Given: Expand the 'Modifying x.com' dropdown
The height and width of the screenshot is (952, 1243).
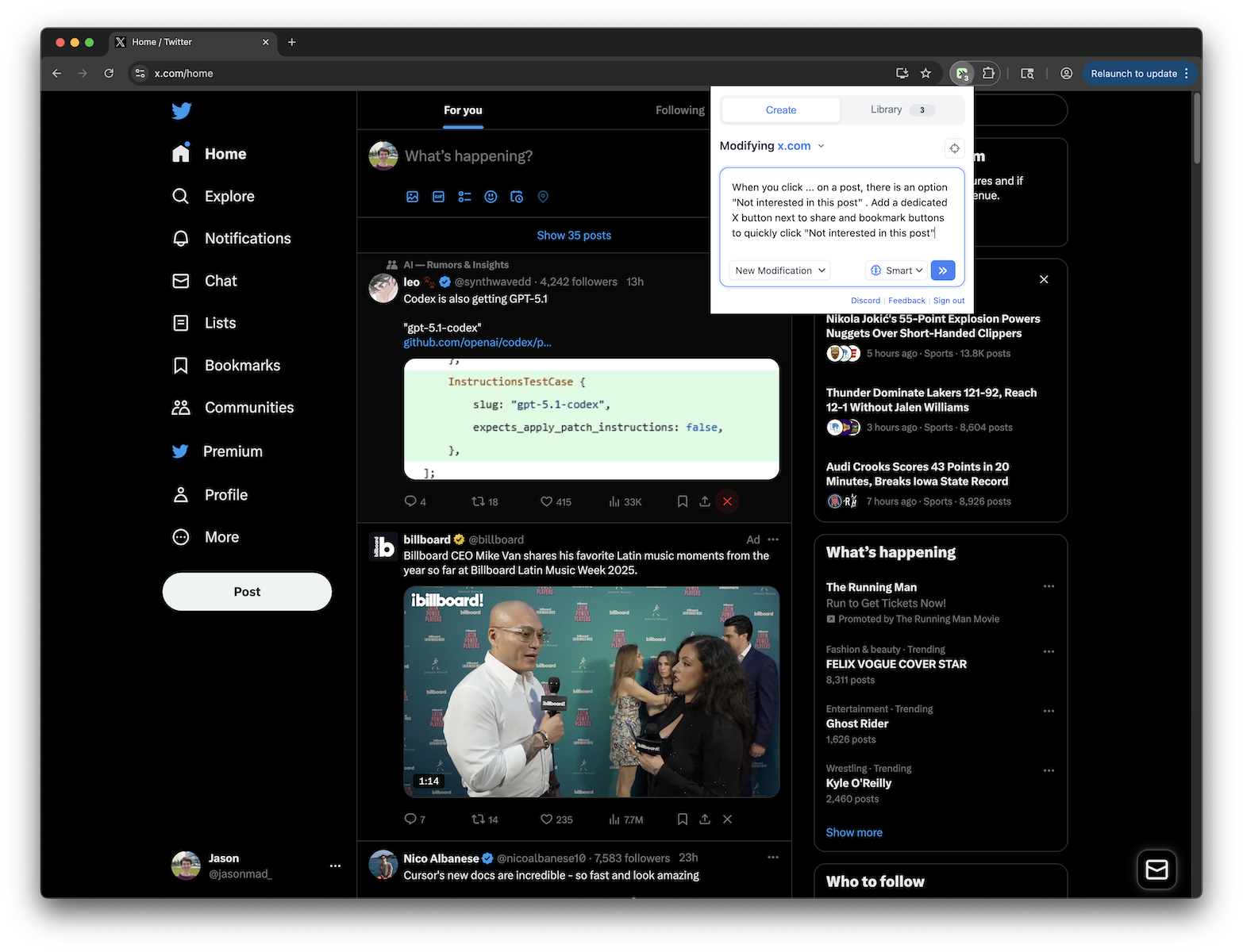Looking at the screenshot, I should 821,146.
